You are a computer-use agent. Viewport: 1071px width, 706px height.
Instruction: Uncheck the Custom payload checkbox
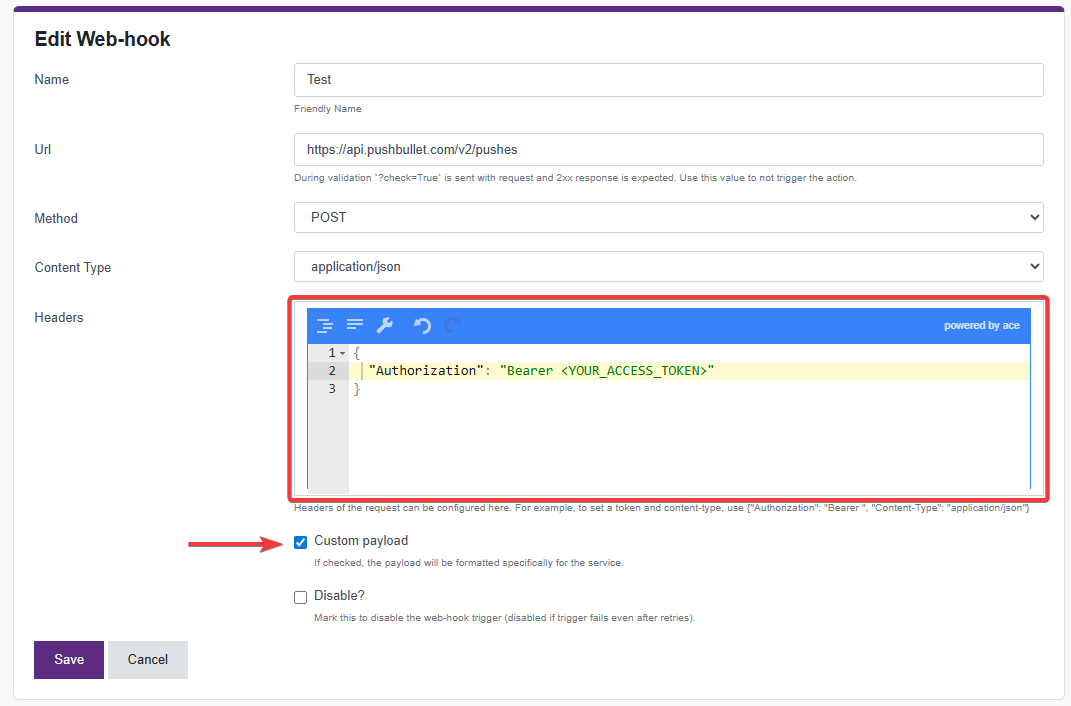pyautogui.click(x=301, y=542)
